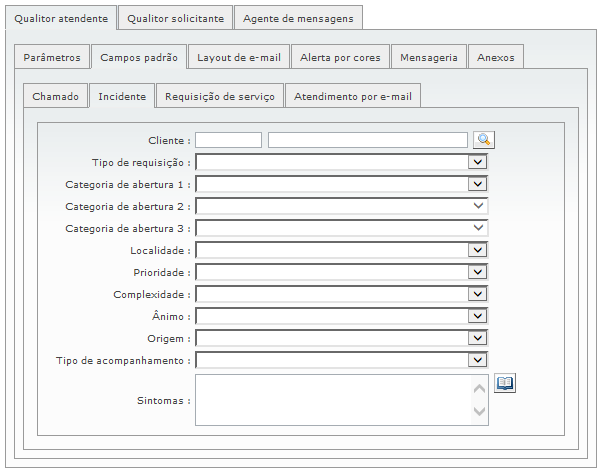This screenshot has height=473, width=603.
Task: Open the Complexidade dropdown
Action: (x=341, y=294)
